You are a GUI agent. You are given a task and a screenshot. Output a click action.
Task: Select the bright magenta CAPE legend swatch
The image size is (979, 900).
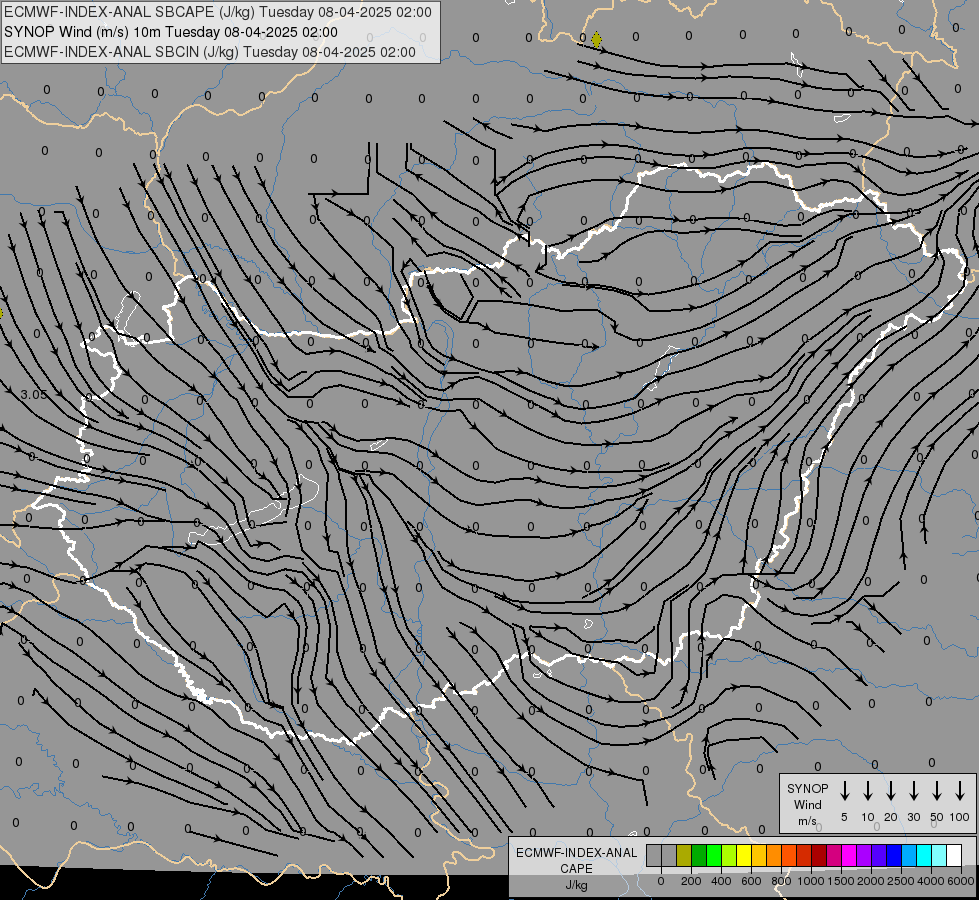849,855
